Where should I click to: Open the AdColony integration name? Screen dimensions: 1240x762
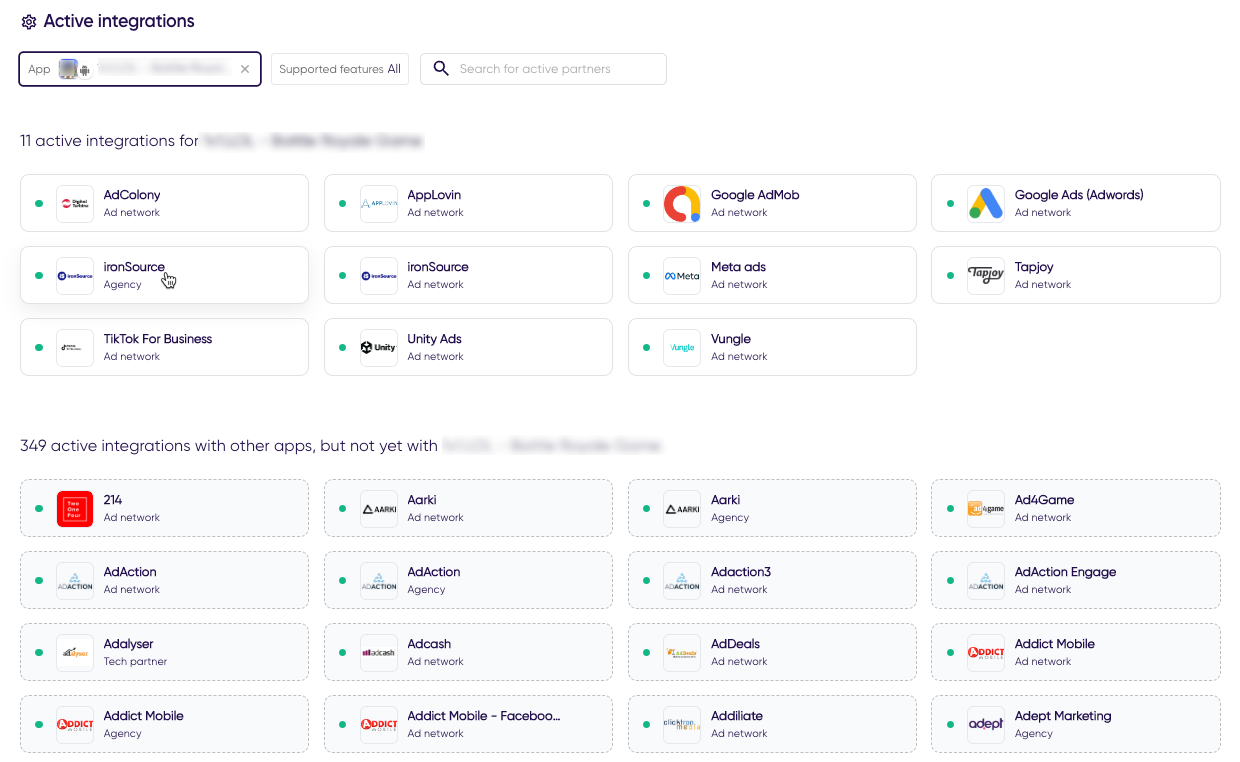132,195
